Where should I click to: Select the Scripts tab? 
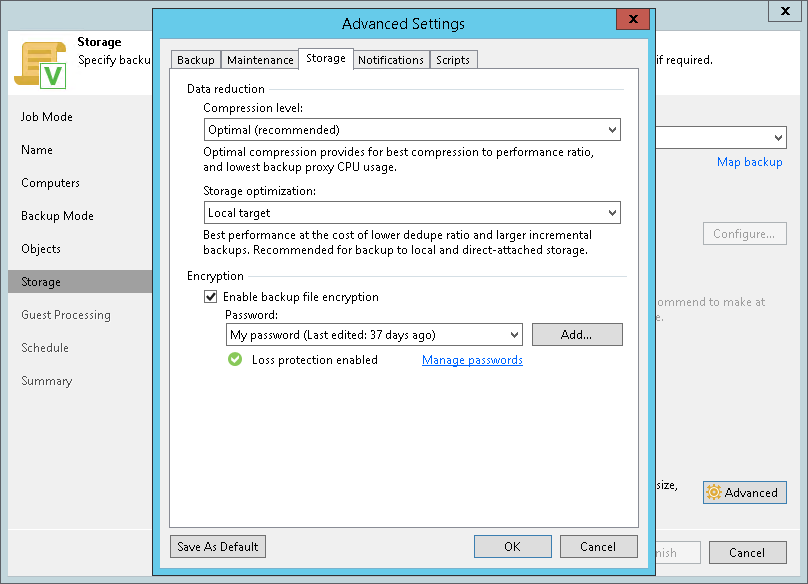point(453,60)
